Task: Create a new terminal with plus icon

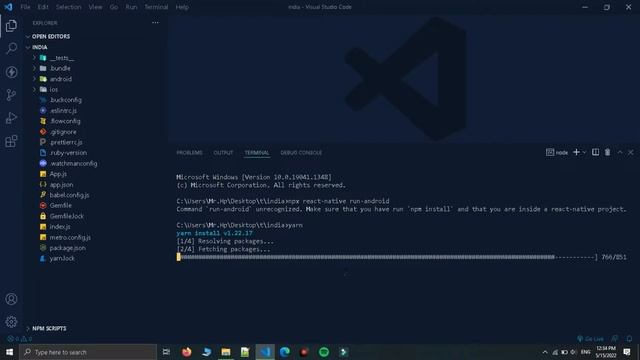Action: [x=576, y=152]
